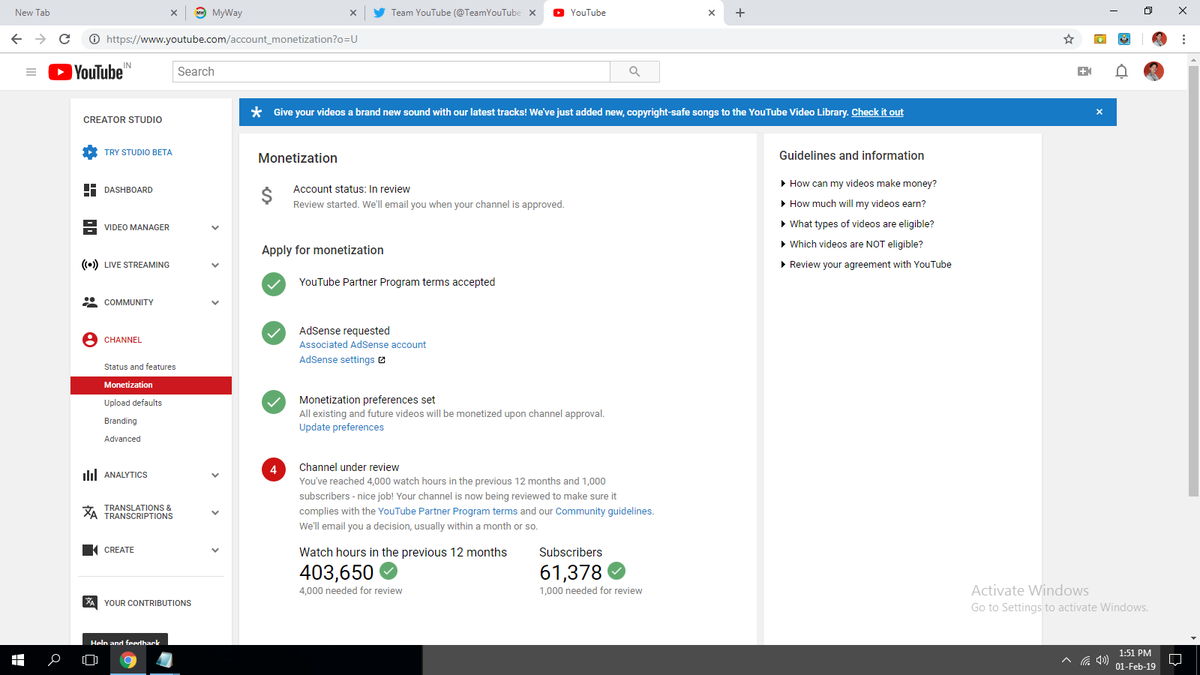1200x675 pixels.
Task: Open the upload video camera icon
Action: (1083, 72)
